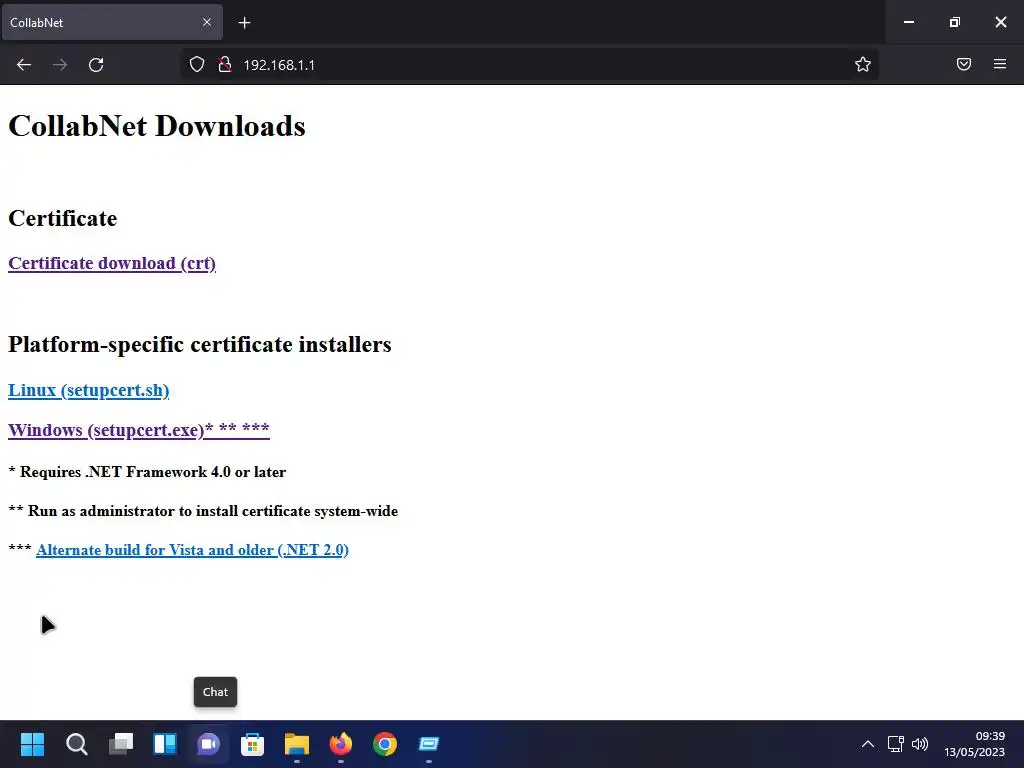Open the Windows (setupcert.exe) link
The width and height of the screenshot is (1024, 768).
coord(139,430)
